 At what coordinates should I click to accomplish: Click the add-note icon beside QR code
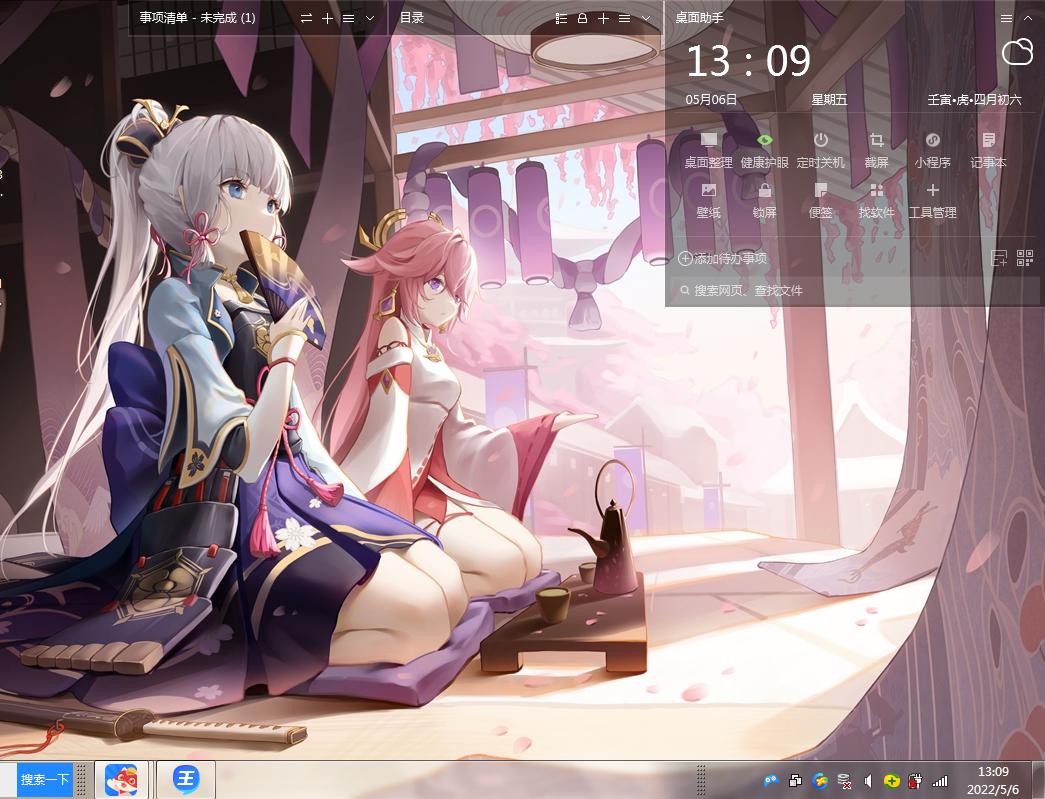coord(999,258)
